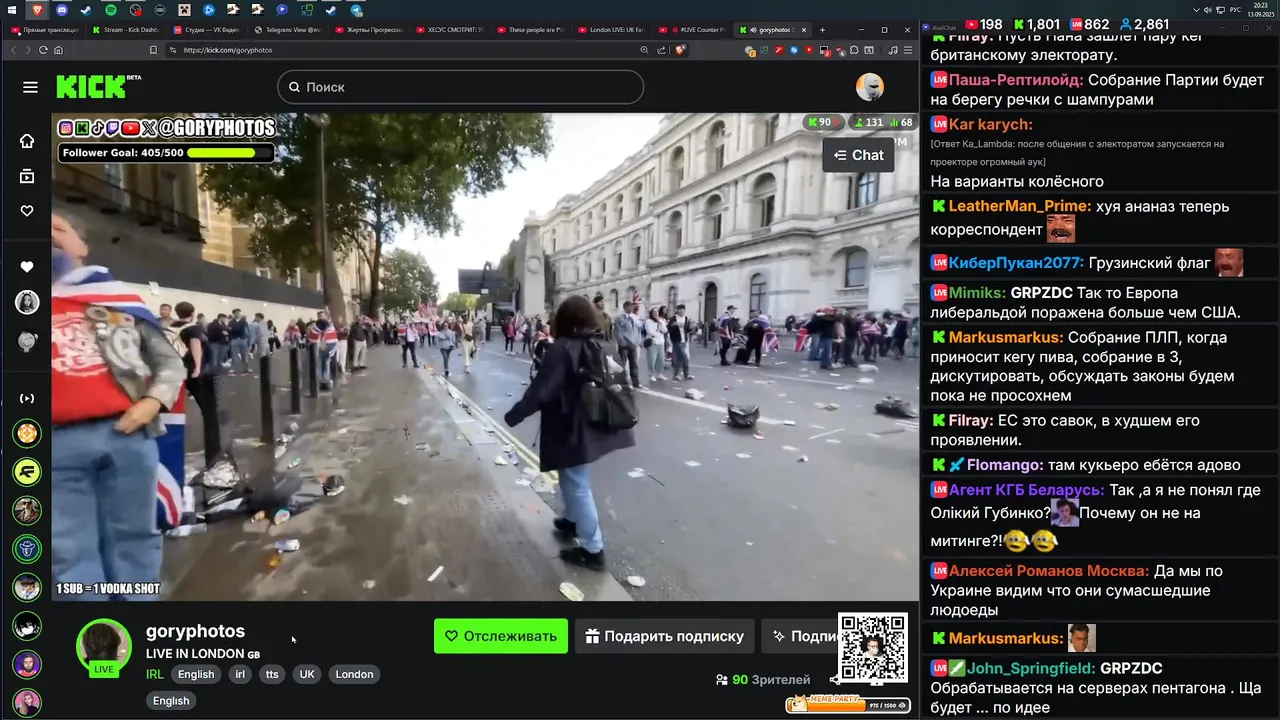
Task: Click Агент КГБ Беларусь username in chat
Action: [1026, 490]
